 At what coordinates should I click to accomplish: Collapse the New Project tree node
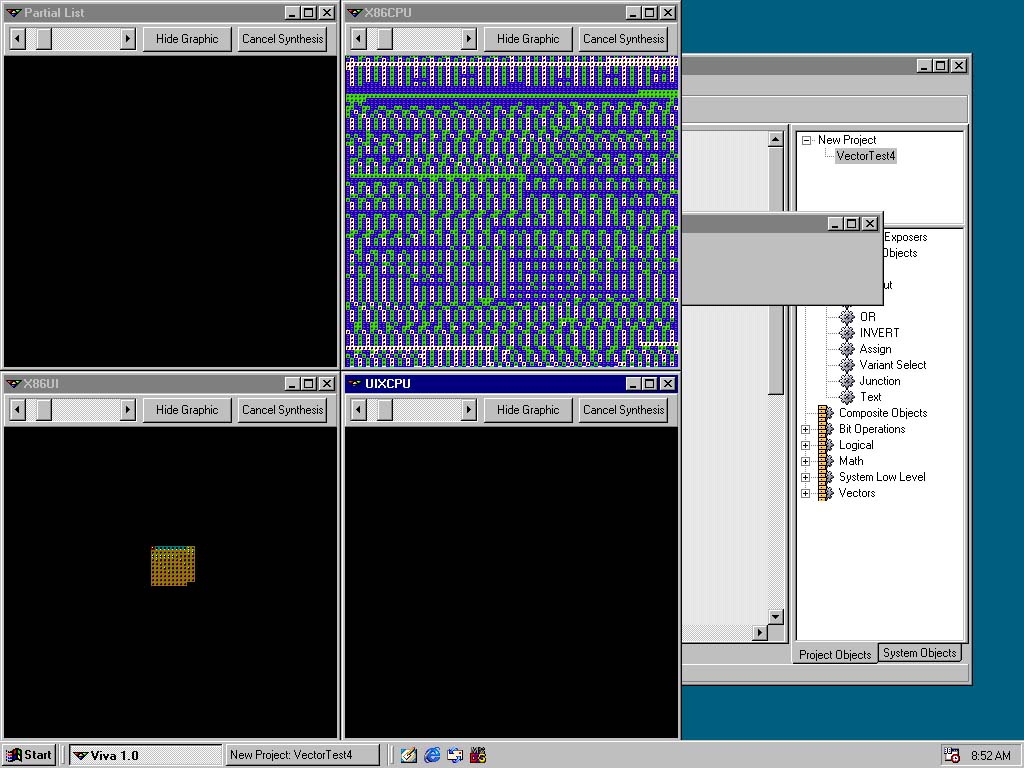click(806, 141)
